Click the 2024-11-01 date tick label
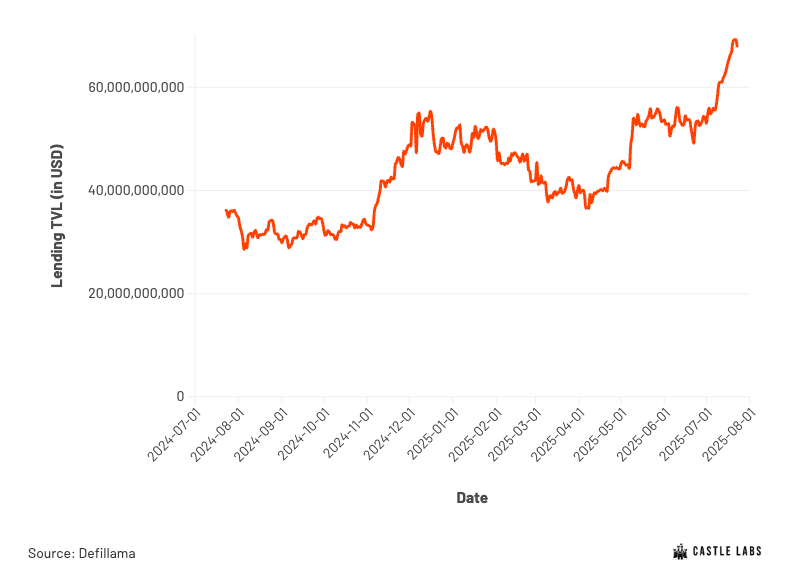This screenshot has width=794, height=575. 347,435
